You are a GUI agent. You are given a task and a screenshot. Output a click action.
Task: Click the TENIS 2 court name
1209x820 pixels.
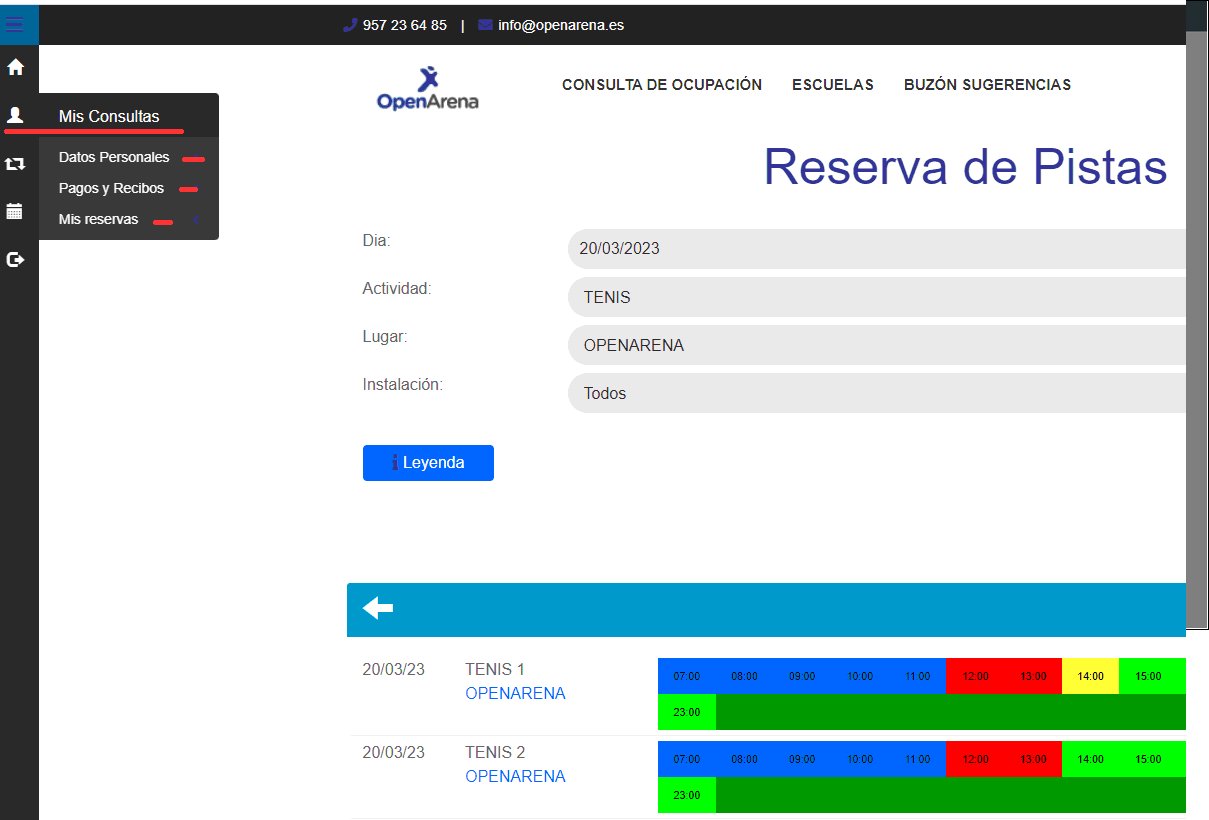click(495, 752)
